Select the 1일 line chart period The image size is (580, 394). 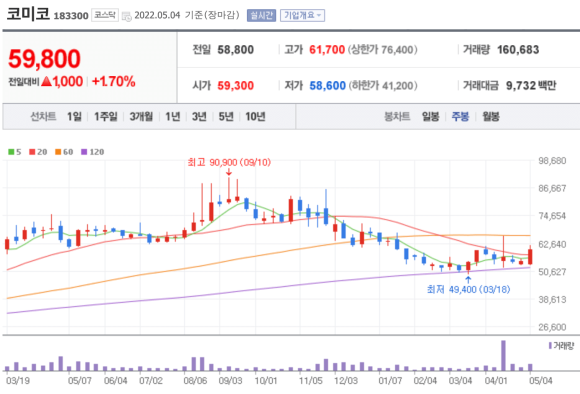click(x=74, y=117)
